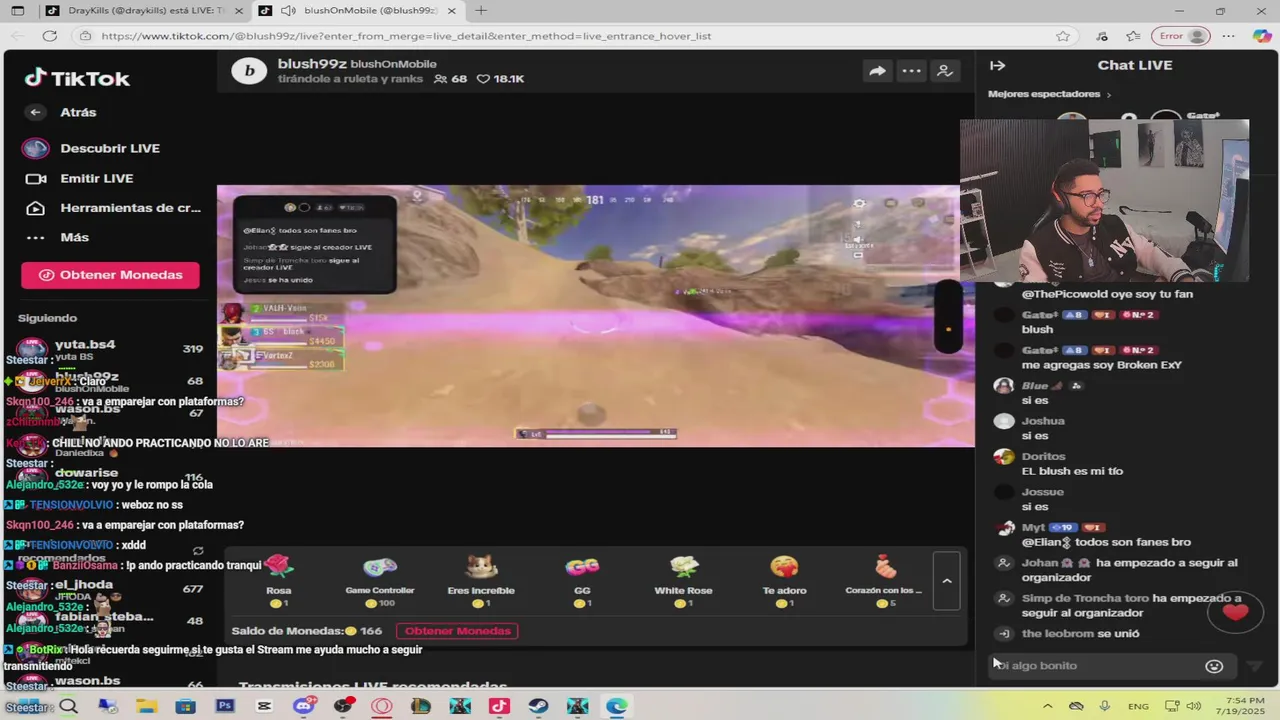
Task: Send the Game Controller gift
Action: (x=380, y=581)
